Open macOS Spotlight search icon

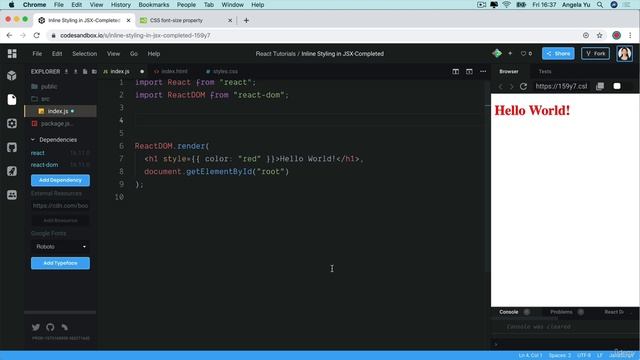(x=600, y=5)
